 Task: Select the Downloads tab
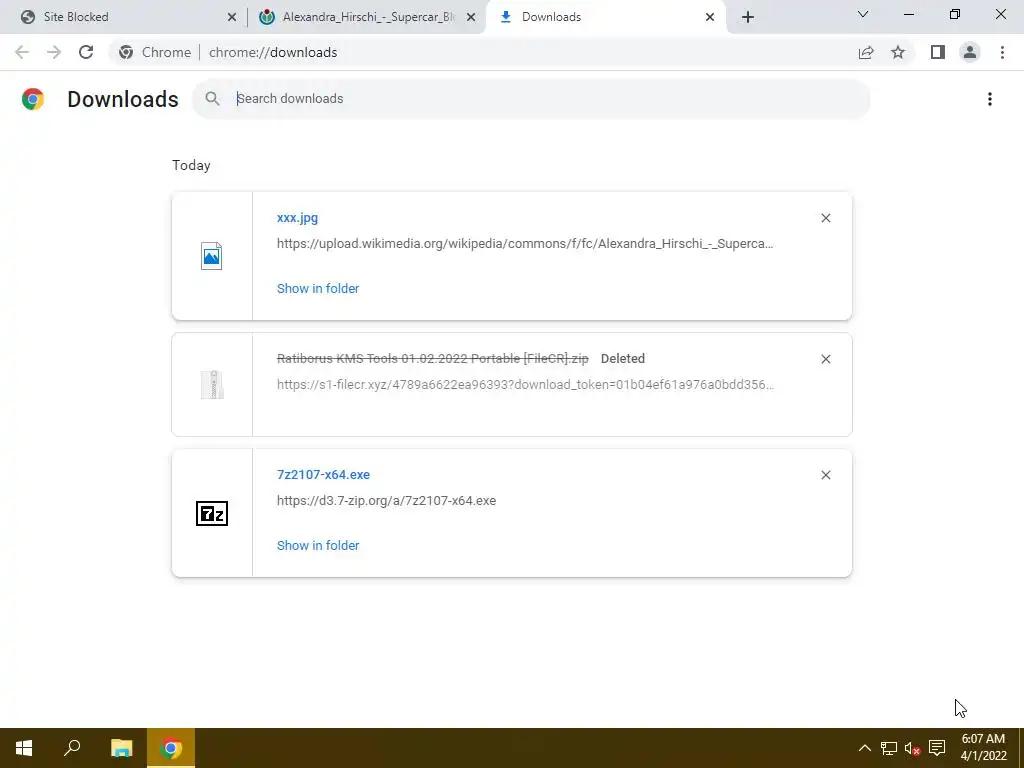[605, 17]
